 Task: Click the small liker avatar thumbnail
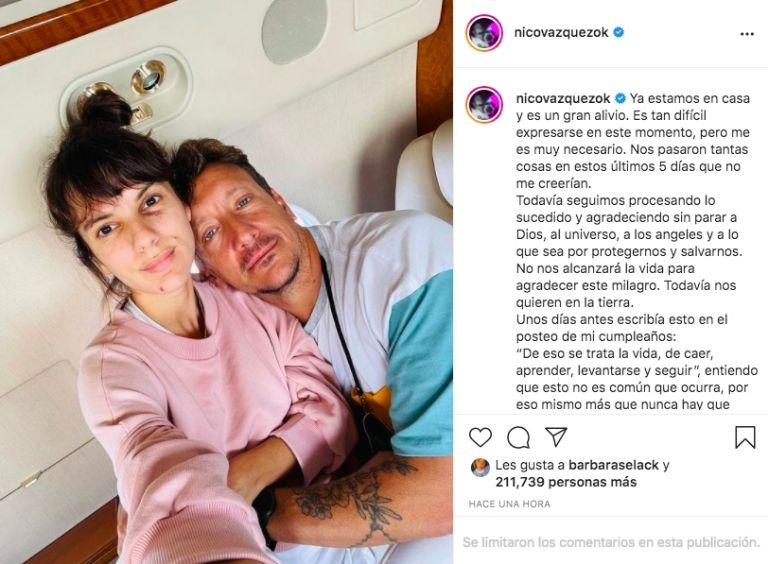click(x=480, y=468)
